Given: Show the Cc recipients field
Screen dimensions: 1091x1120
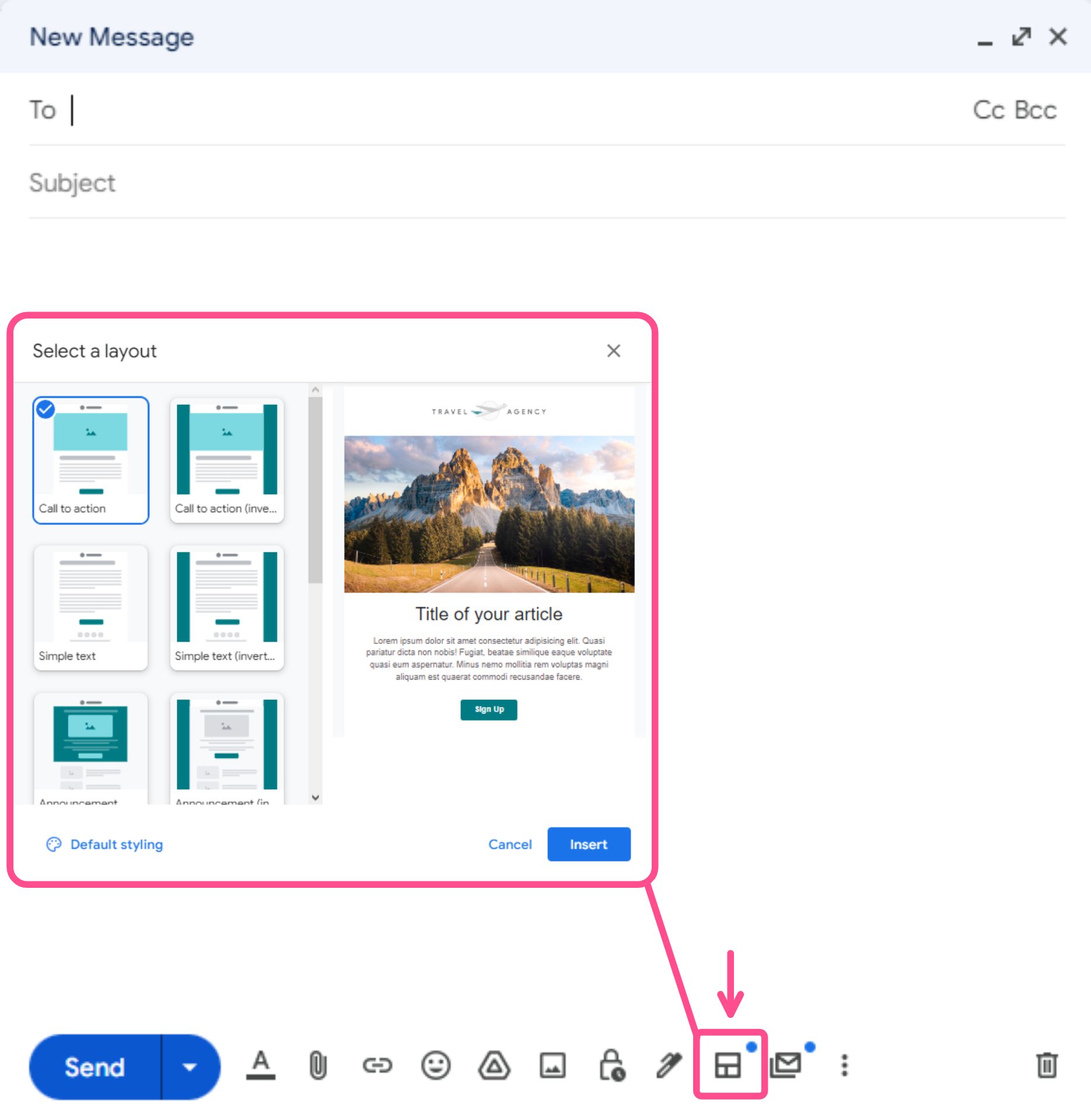Looking at the screenshot, I should click(990, 110).
